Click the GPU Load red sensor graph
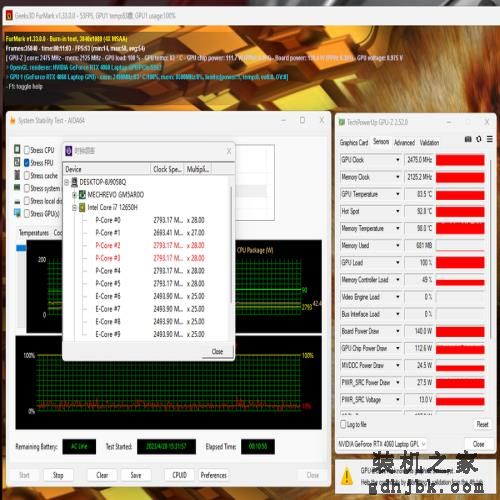The width and height of the screenshot is (500, 500). point(460,263)
